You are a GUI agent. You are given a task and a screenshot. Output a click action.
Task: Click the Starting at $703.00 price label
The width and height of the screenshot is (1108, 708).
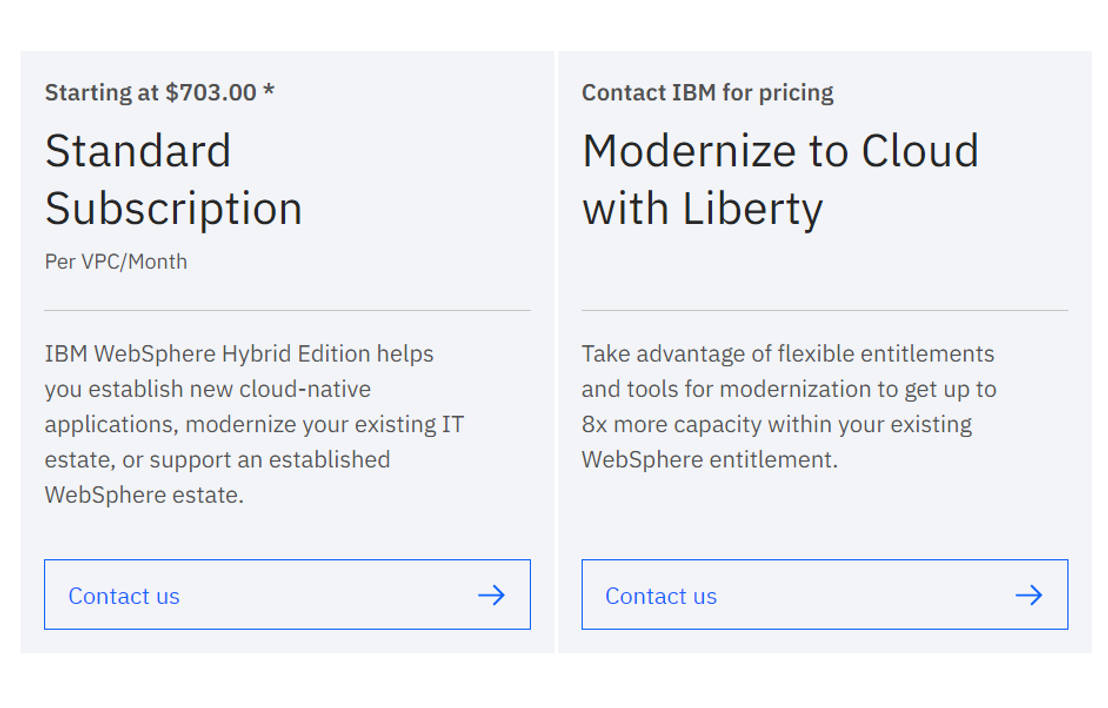coord(159,92)
